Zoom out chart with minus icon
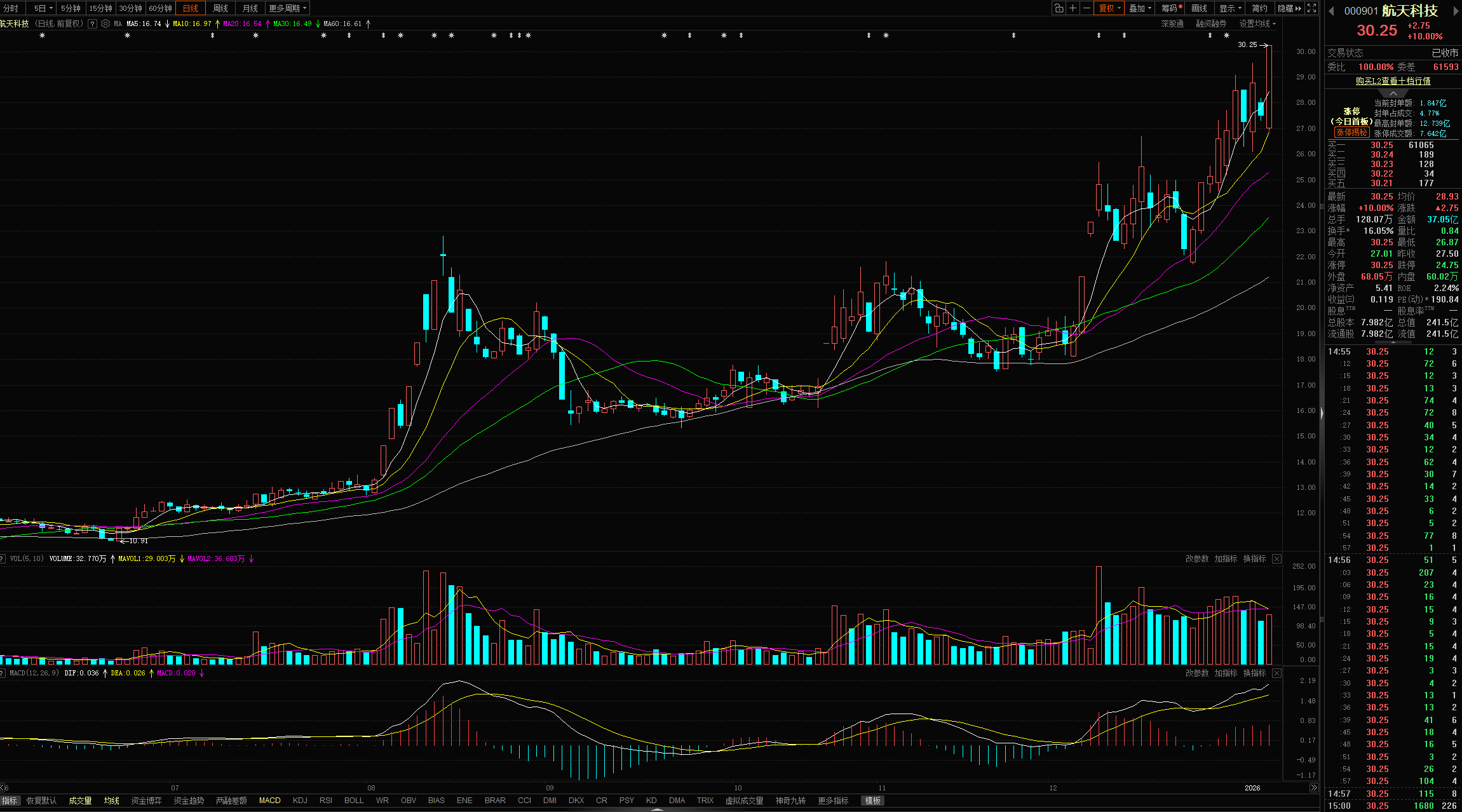This screenshot has width=1462, height=812. 1087,8
